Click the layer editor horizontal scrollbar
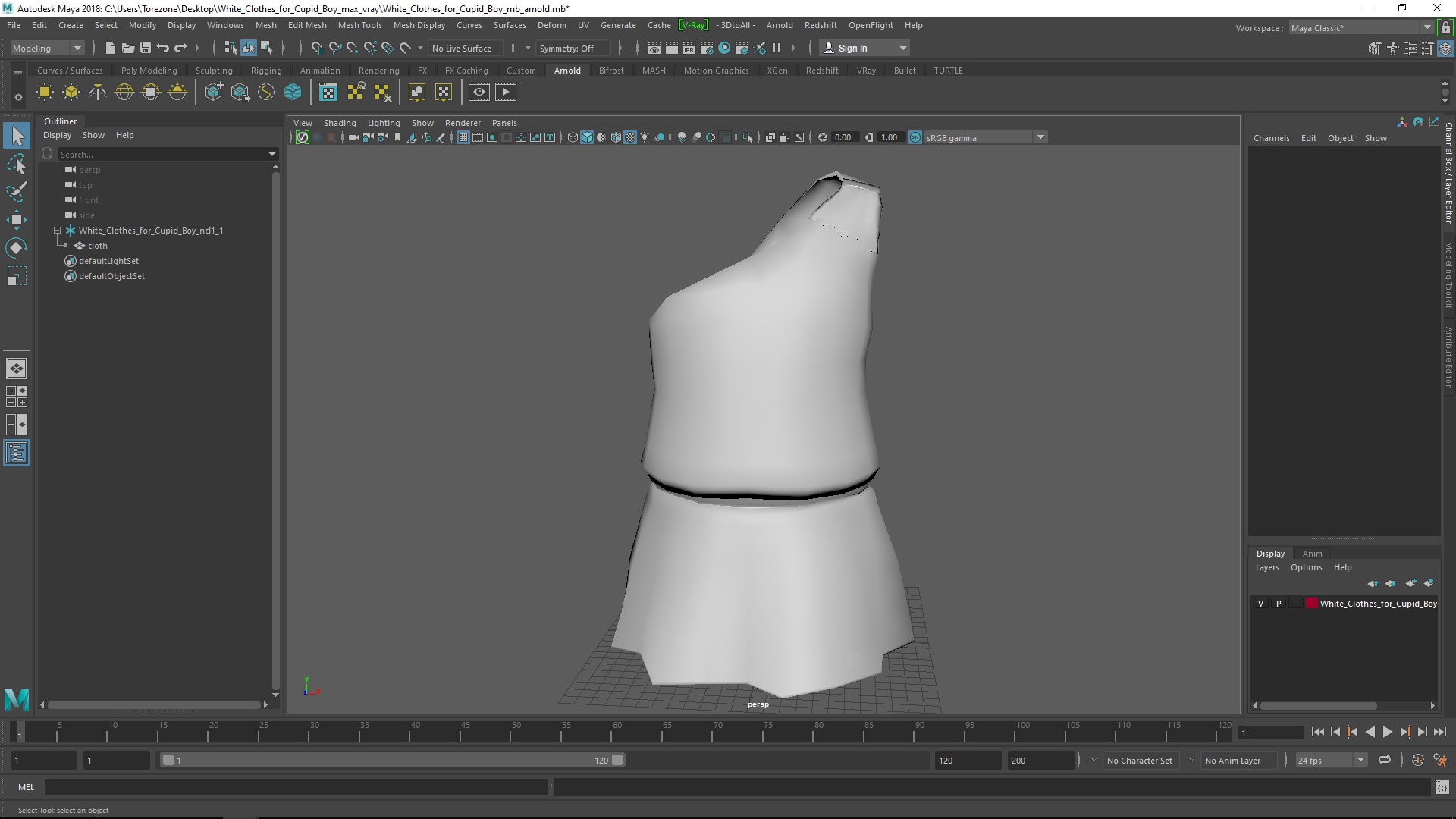The height and width of the screenshot is (819, 1456). coord(1318,705)
